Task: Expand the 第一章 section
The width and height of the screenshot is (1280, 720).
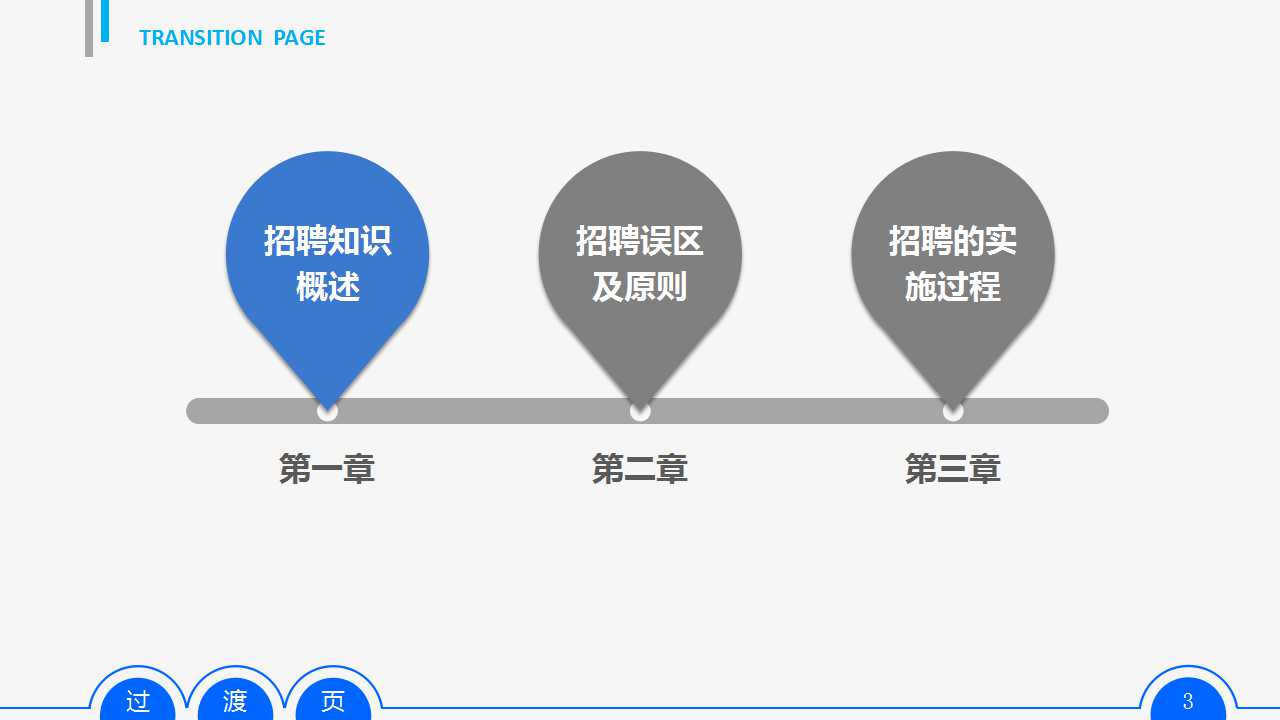Action: (x=327, y=470)
